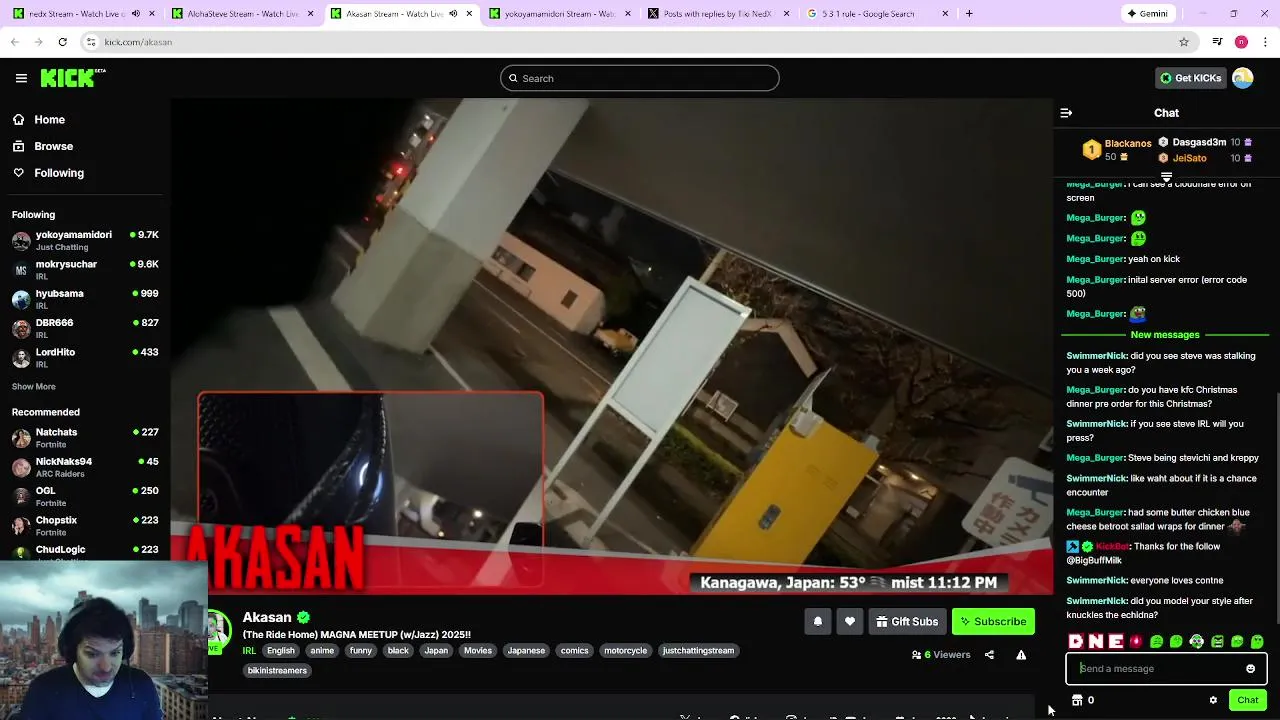Click Show more under Following

click(34, 387)
